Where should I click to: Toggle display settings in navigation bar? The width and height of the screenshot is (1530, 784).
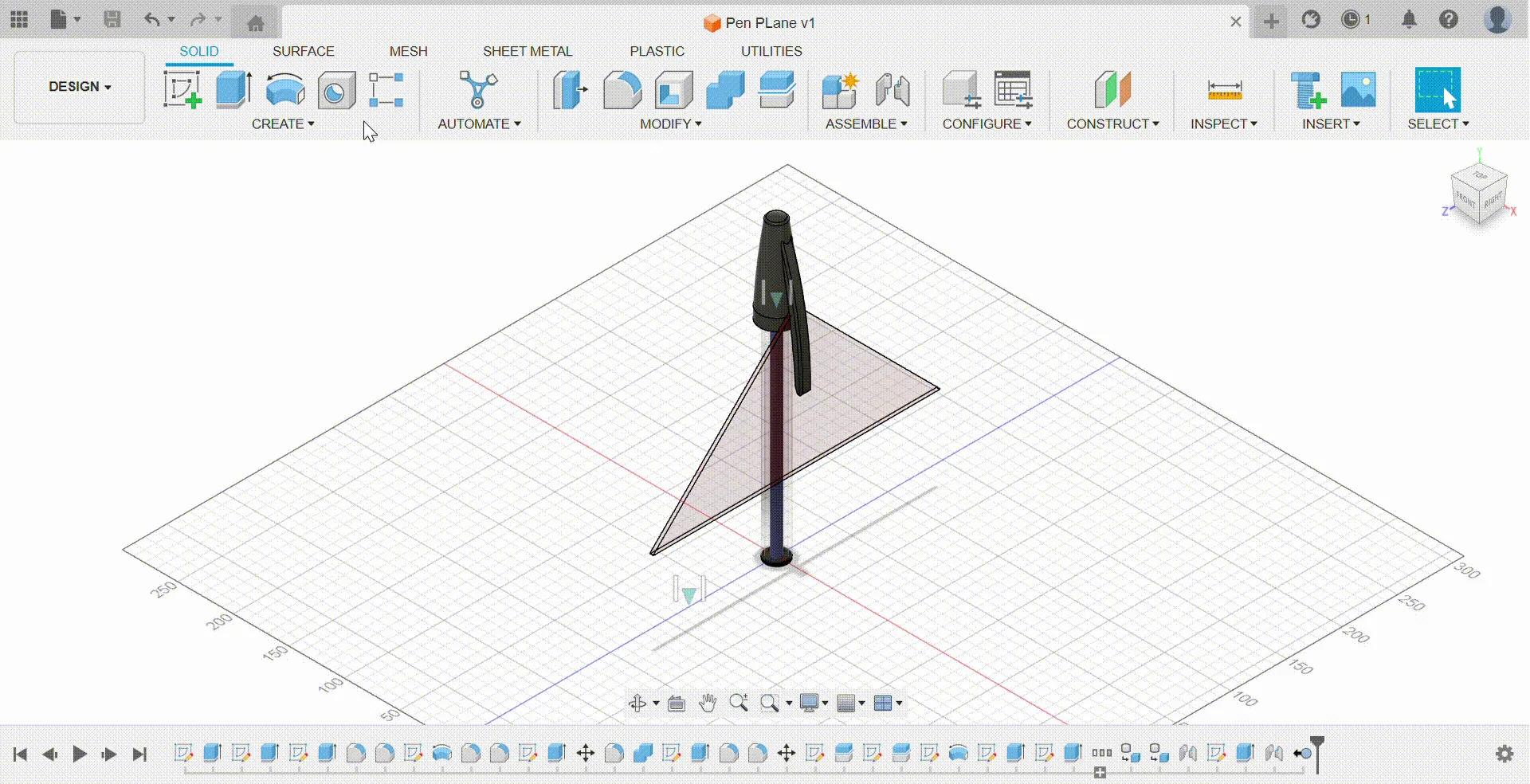[809, 703]
